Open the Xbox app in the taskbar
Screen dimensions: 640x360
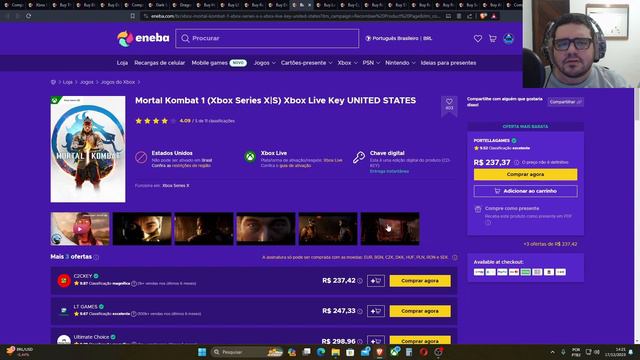pos(395,352)
